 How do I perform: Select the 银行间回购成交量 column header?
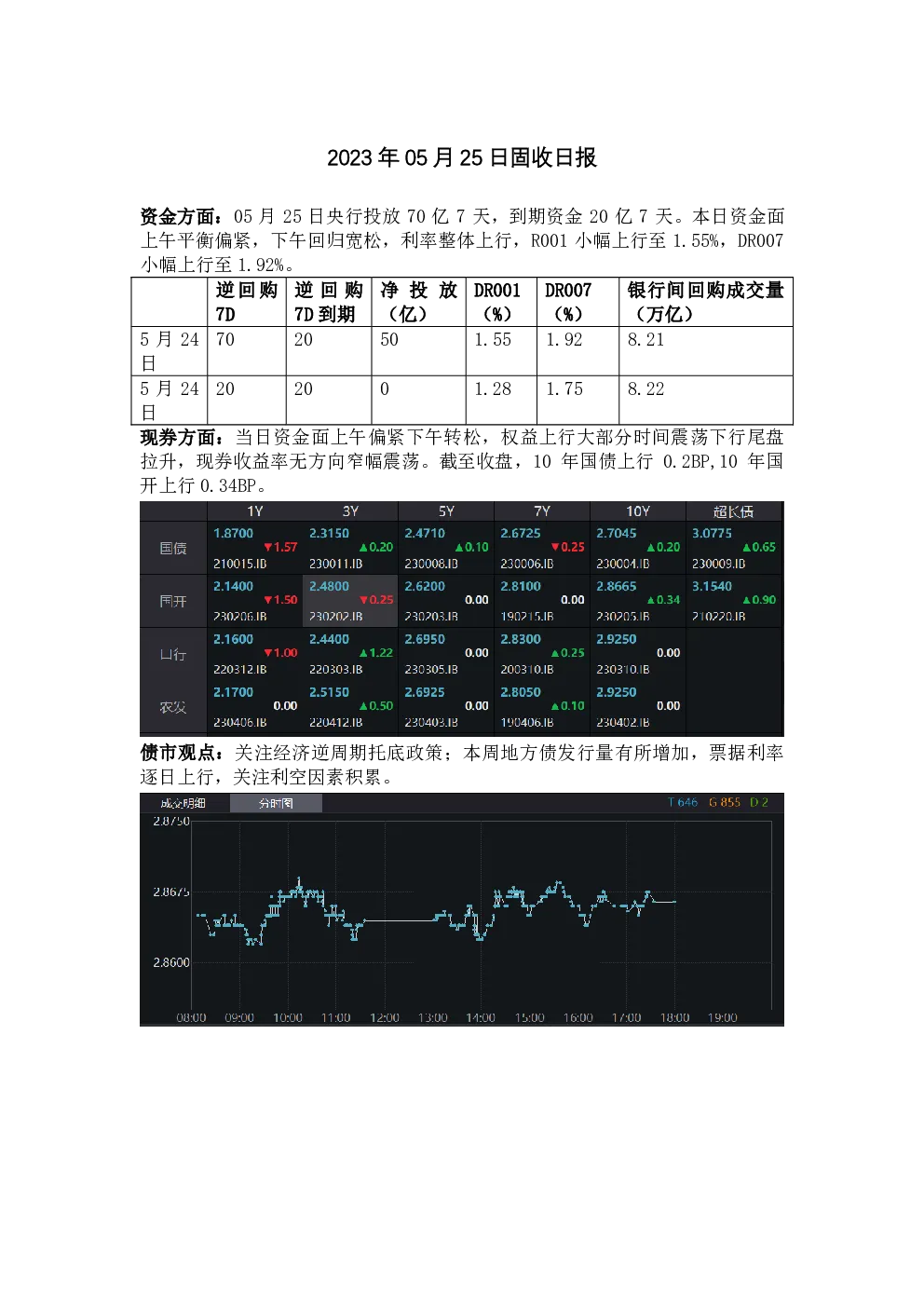click(x=706, y=302)
